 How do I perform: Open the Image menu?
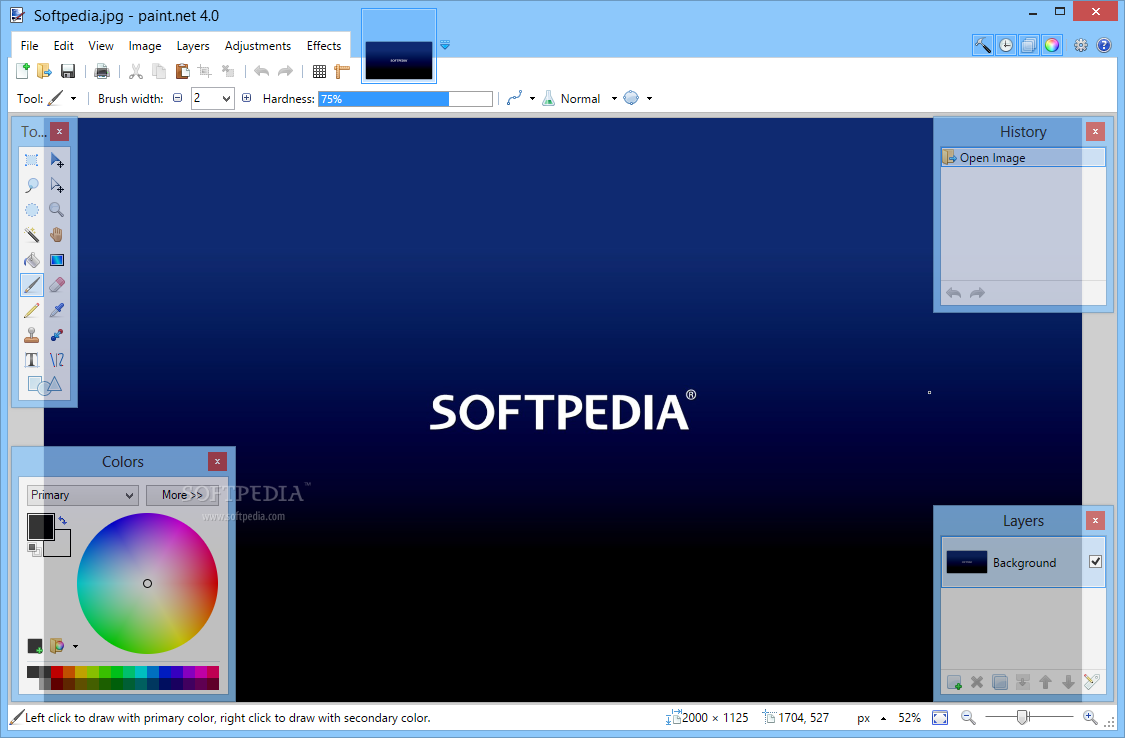145,45
